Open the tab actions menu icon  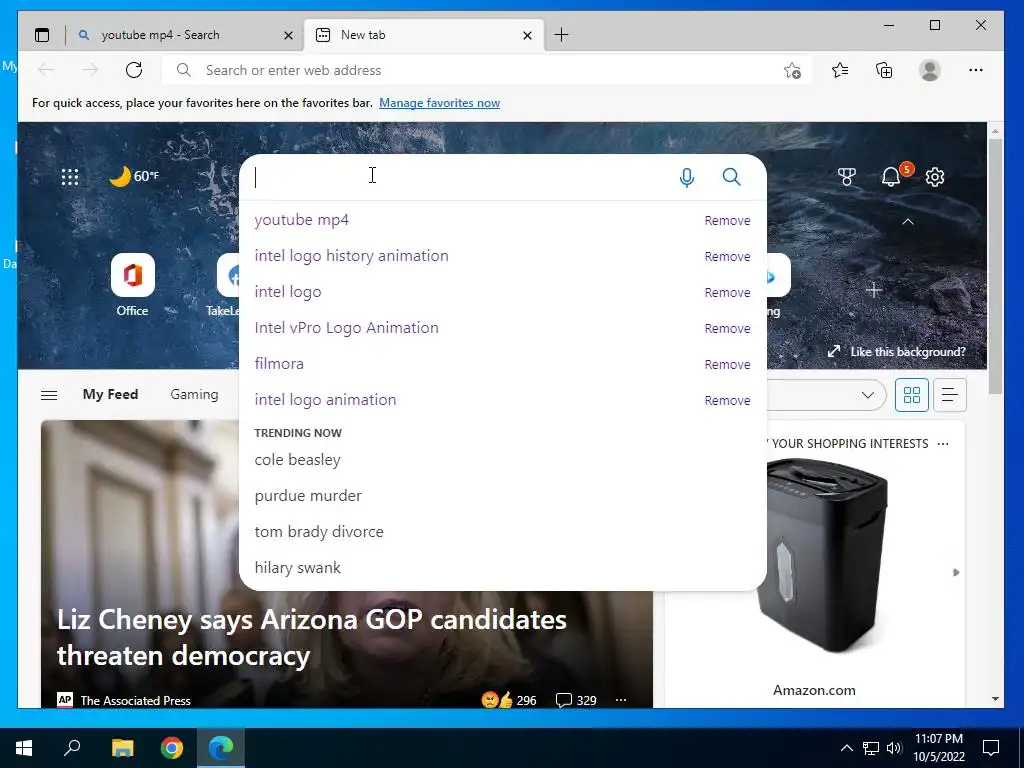click(42, 35)
